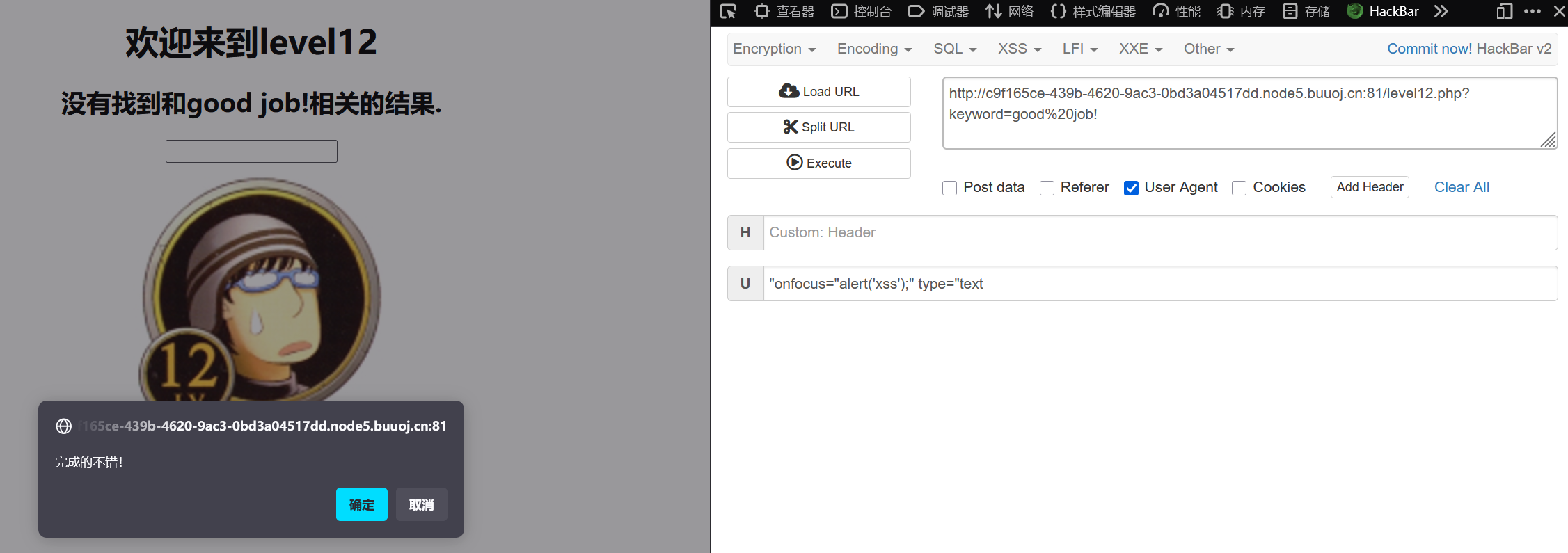Uncheck the User Agent checkbox

pos(1132,188)
